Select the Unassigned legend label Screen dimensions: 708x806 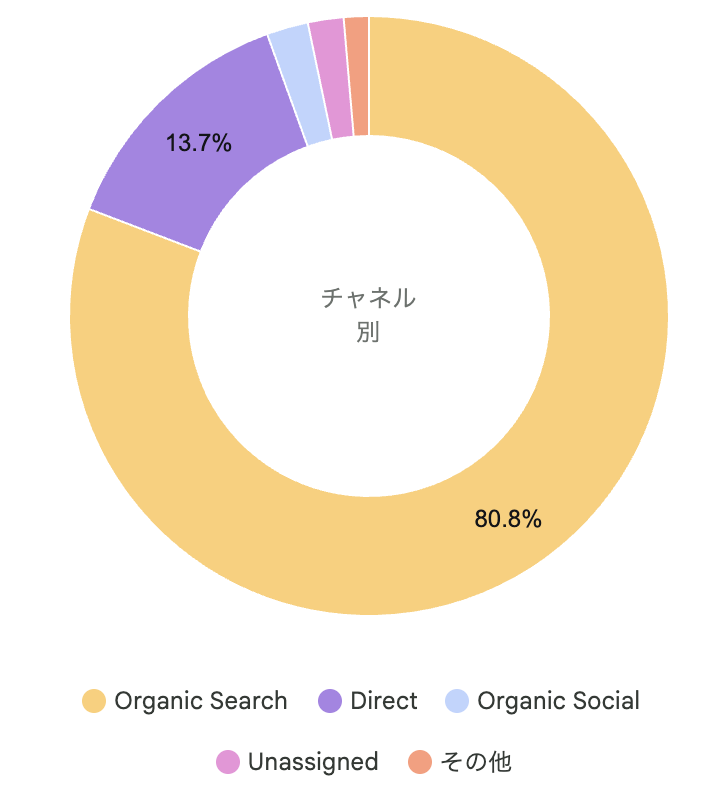click(x=313, y=762)
